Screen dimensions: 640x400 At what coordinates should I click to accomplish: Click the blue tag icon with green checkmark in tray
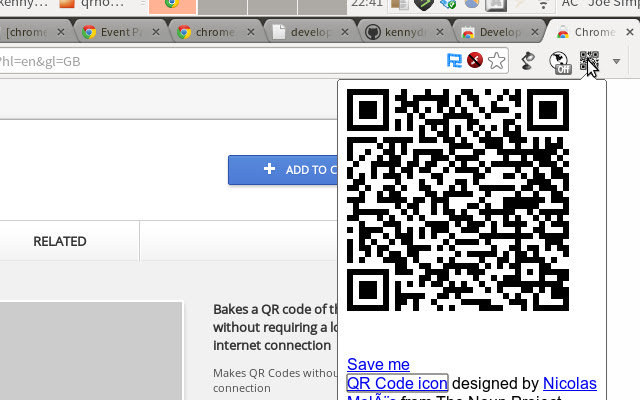pyautogui.click(x=448, y=4)
